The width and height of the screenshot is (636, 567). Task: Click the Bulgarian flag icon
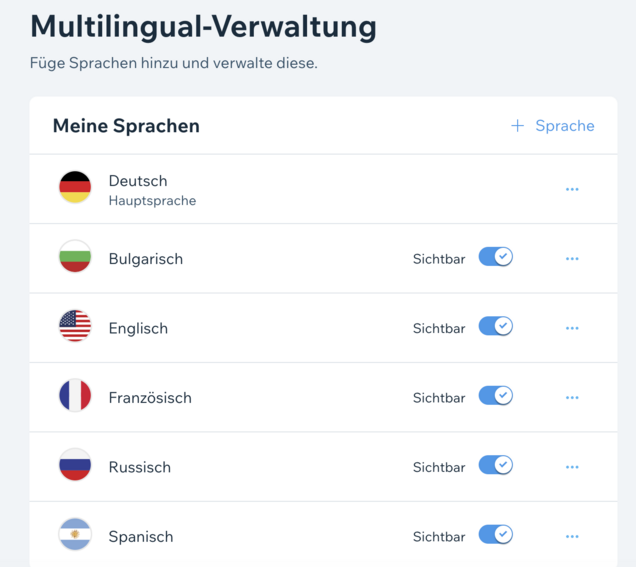coord(75,256)
